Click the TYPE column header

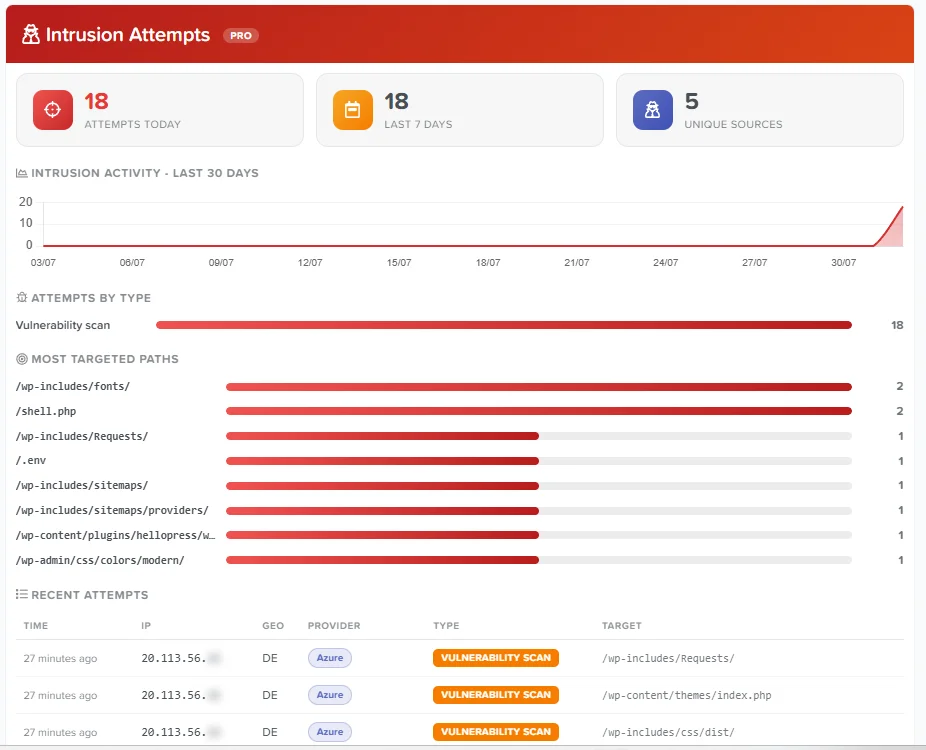point(446,625)
